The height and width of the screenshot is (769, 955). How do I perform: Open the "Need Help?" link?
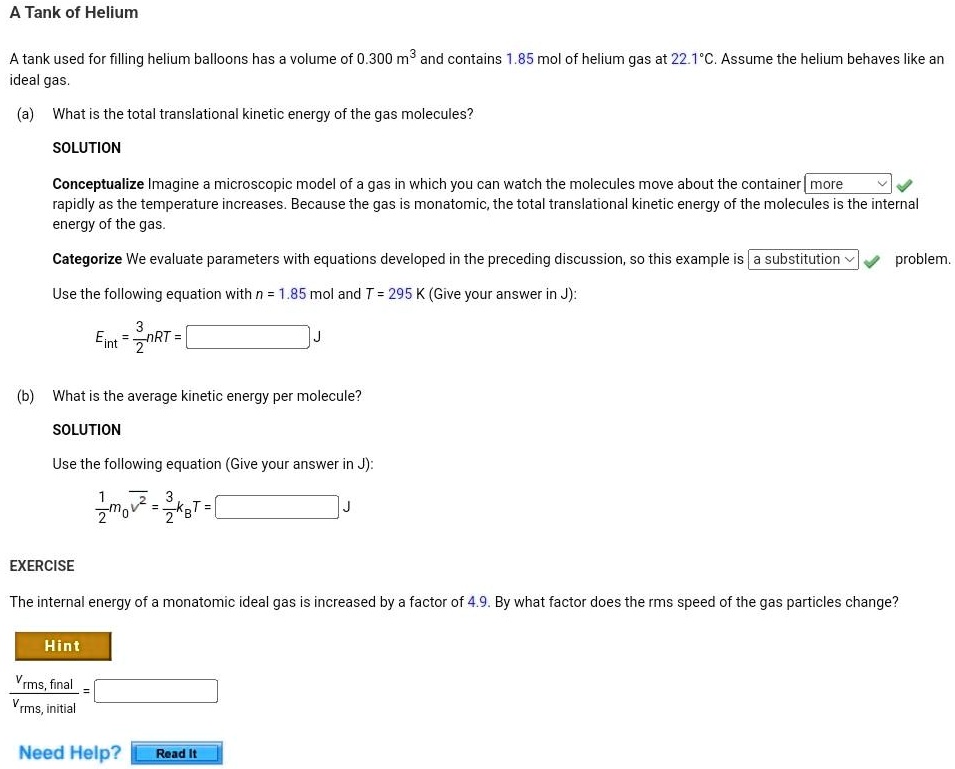point(68,752)
